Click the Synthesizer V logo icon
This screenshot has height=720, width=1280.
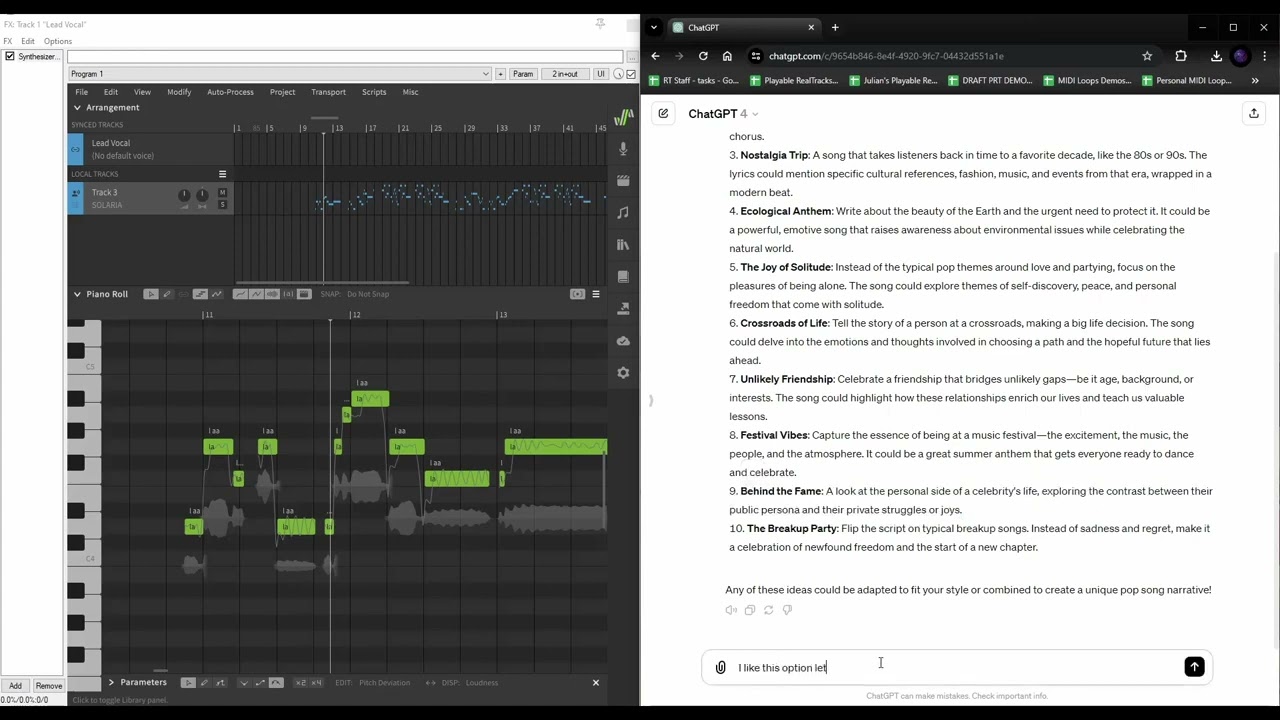click(623, 117)
